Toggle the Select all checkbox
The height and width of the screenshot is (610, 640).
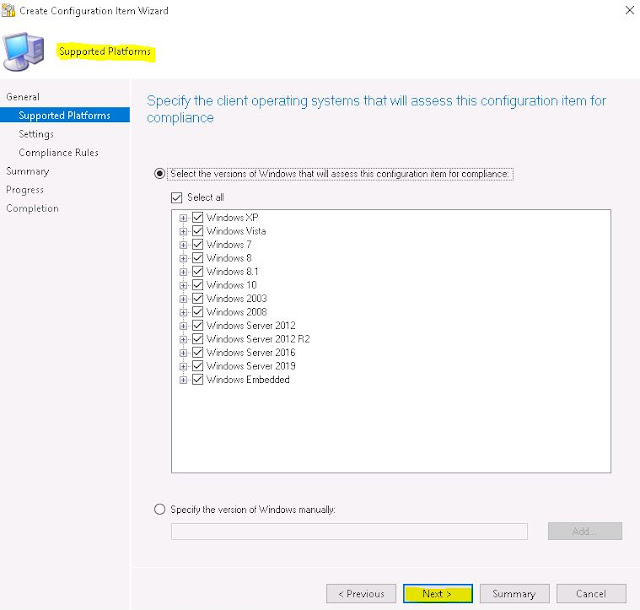pos(176,198)
